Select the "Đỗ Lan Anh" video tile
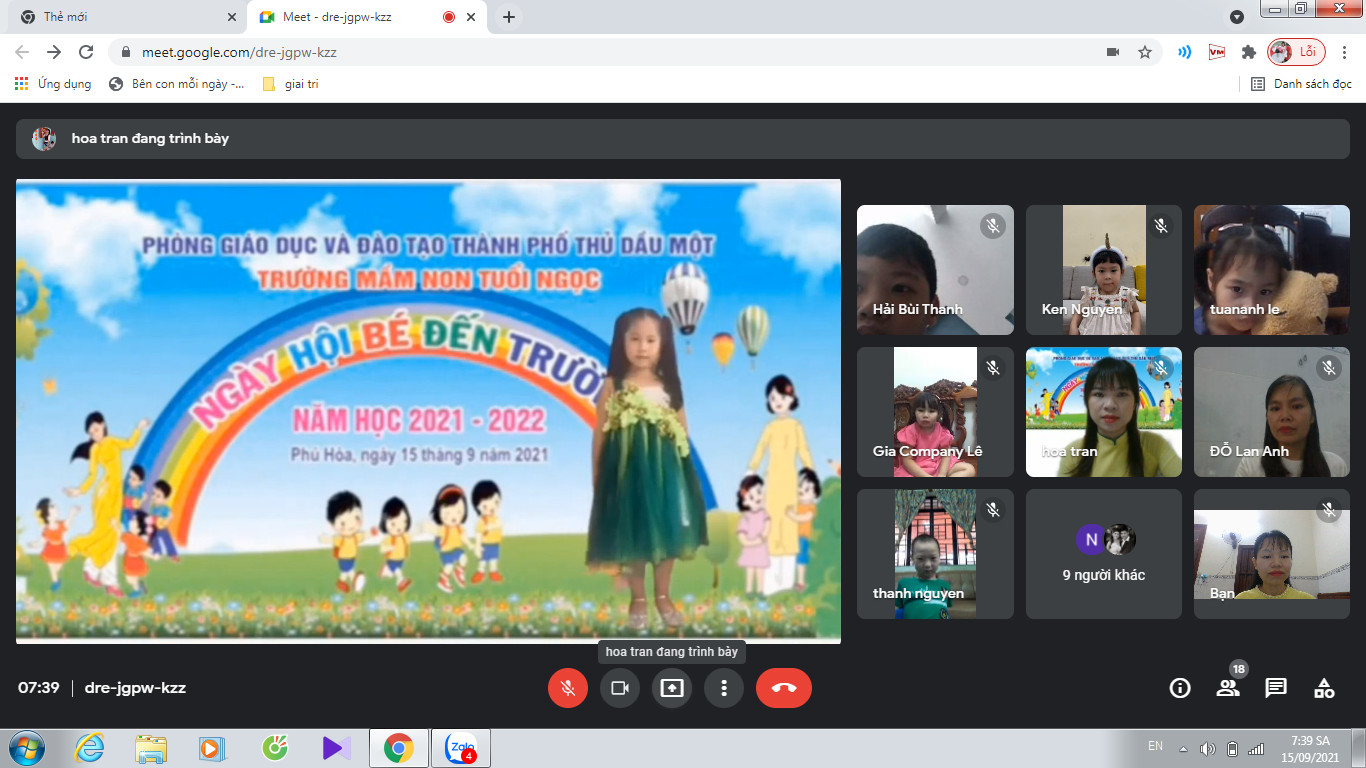 [x=1272, y=412]
